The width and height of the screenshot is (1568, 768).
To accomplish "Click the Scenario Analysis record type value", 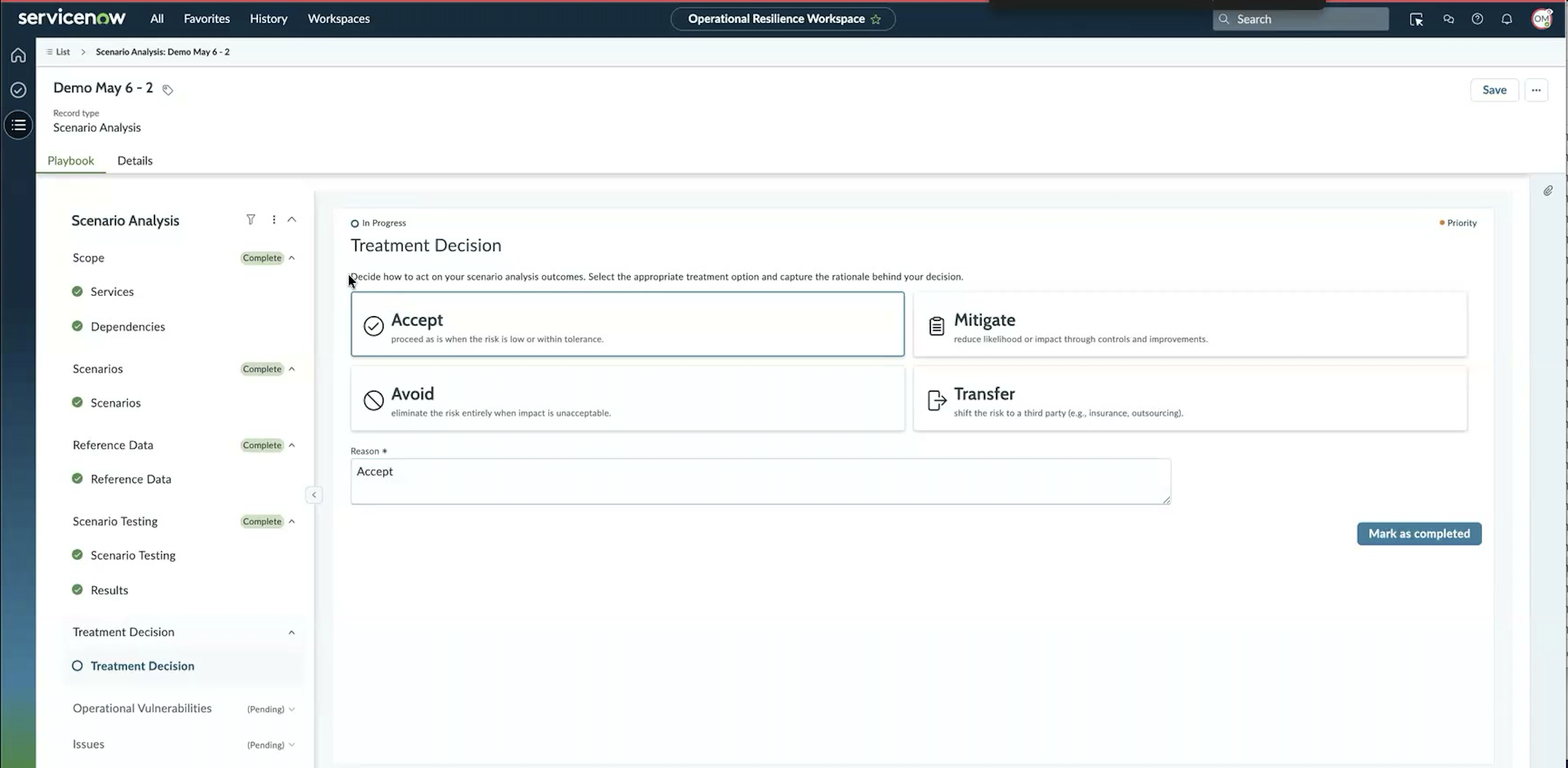I will (97, 127).
